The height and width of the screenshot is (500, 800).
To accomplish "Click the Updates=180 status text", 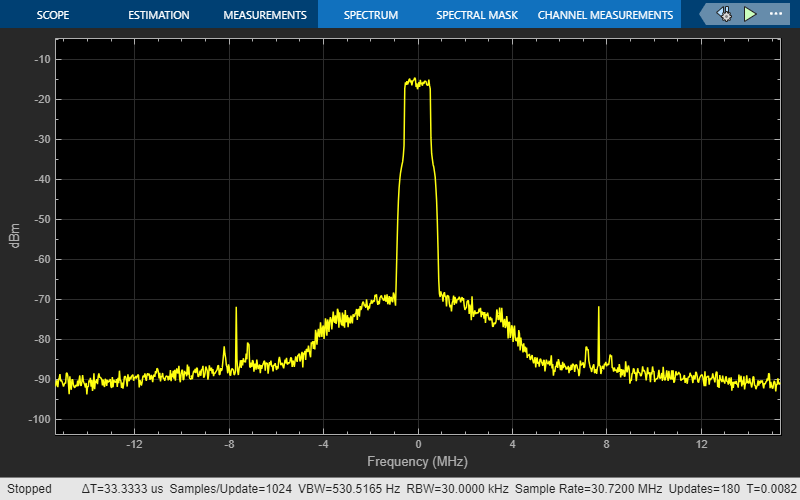I will coord(704,489).
